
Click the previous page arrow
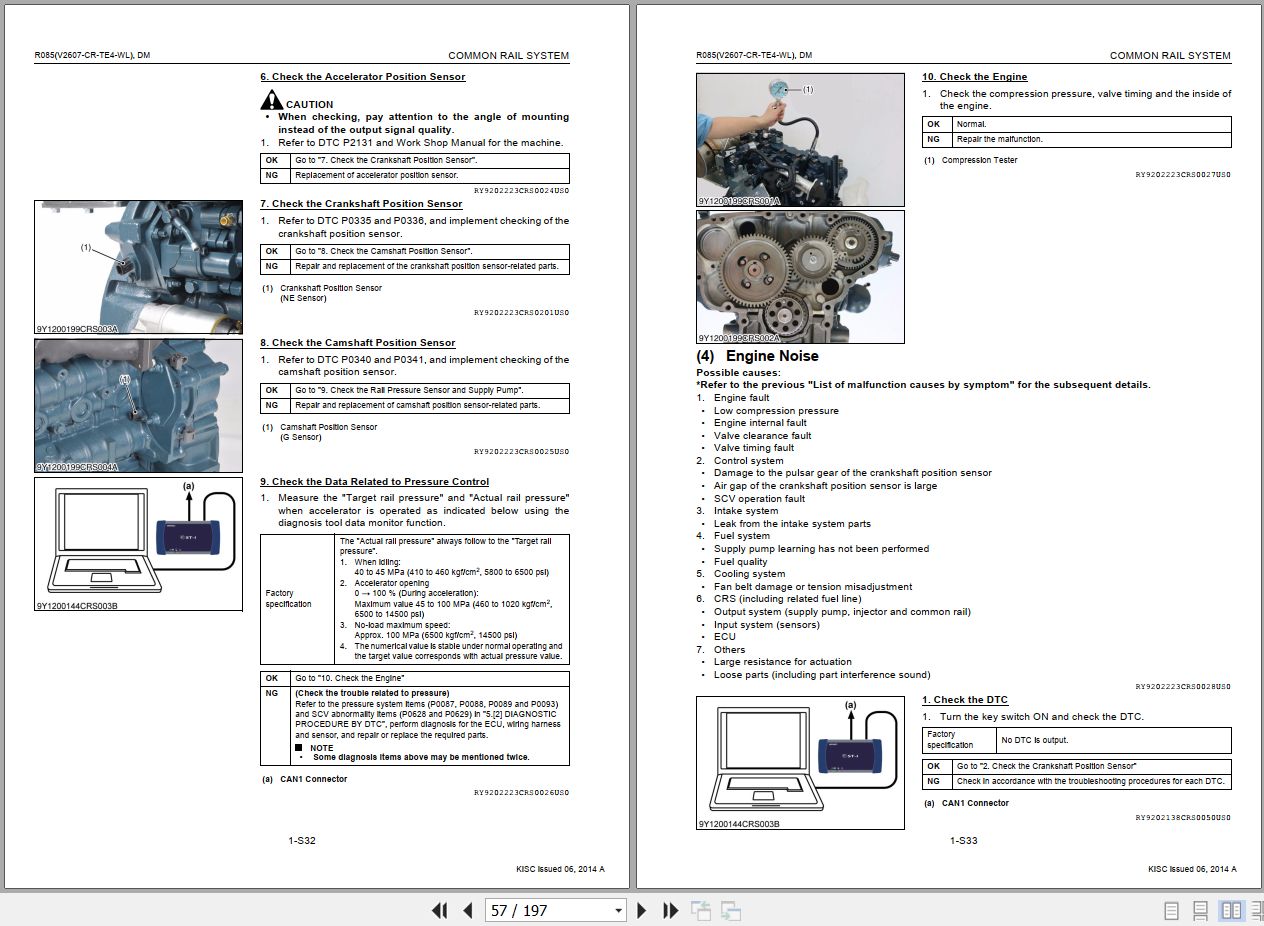[x=468, y=911]
